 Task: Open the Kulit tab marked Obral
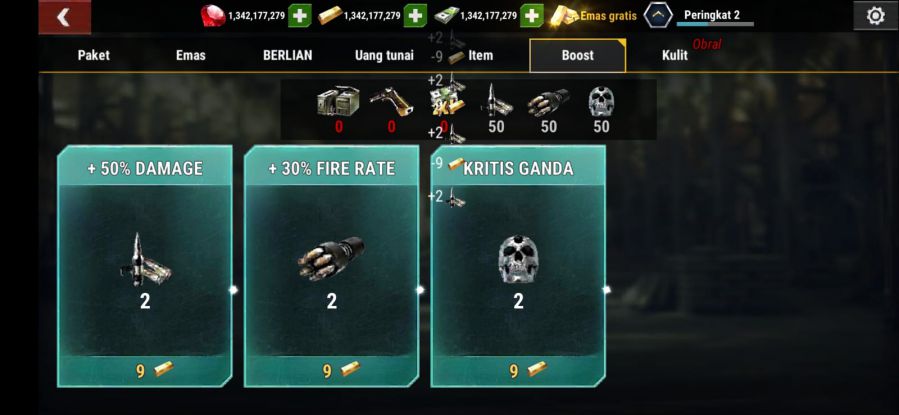[675, 56]
